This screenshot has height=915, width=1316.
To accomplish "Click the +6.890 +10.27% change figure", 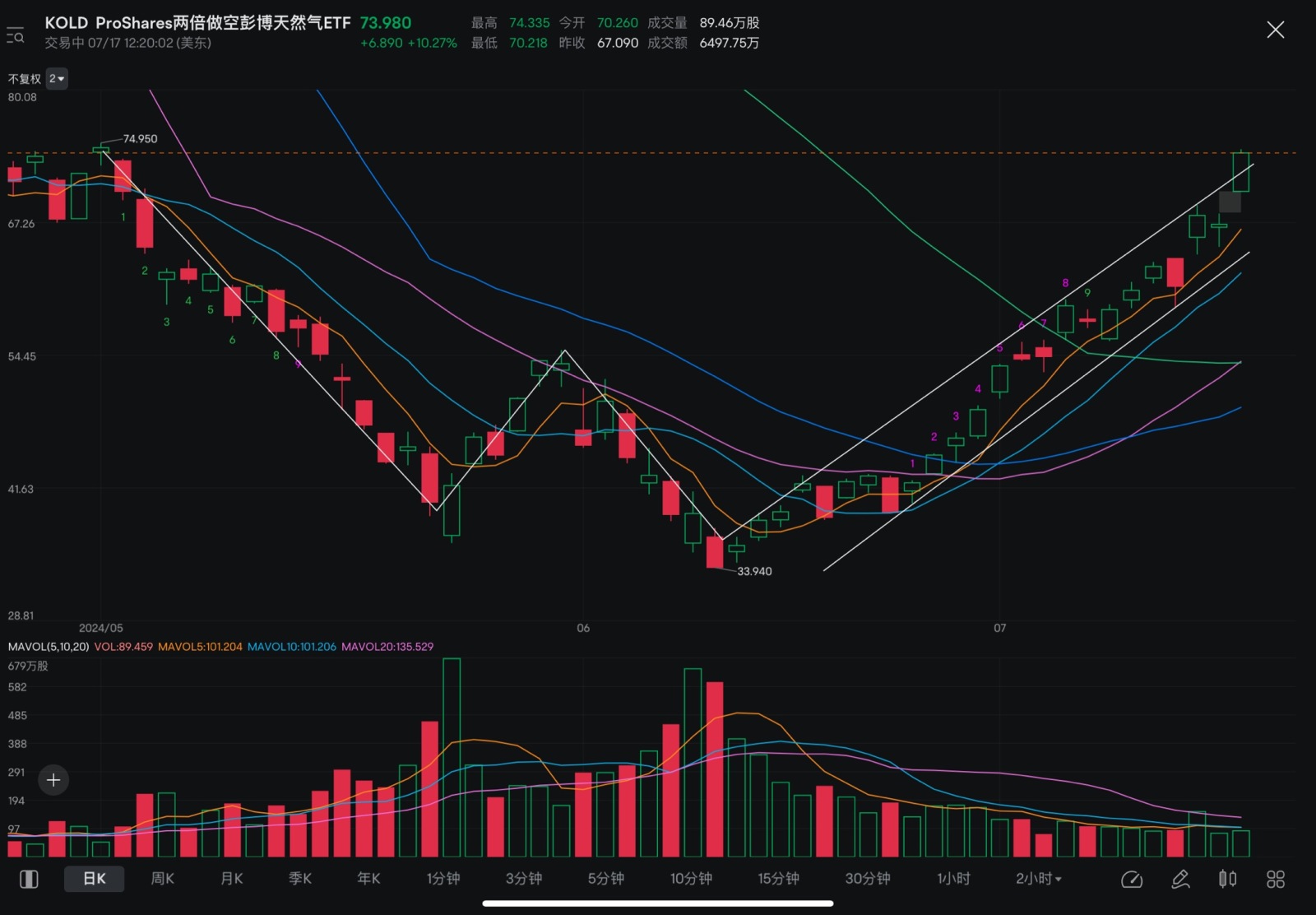I will click(408, 43).
